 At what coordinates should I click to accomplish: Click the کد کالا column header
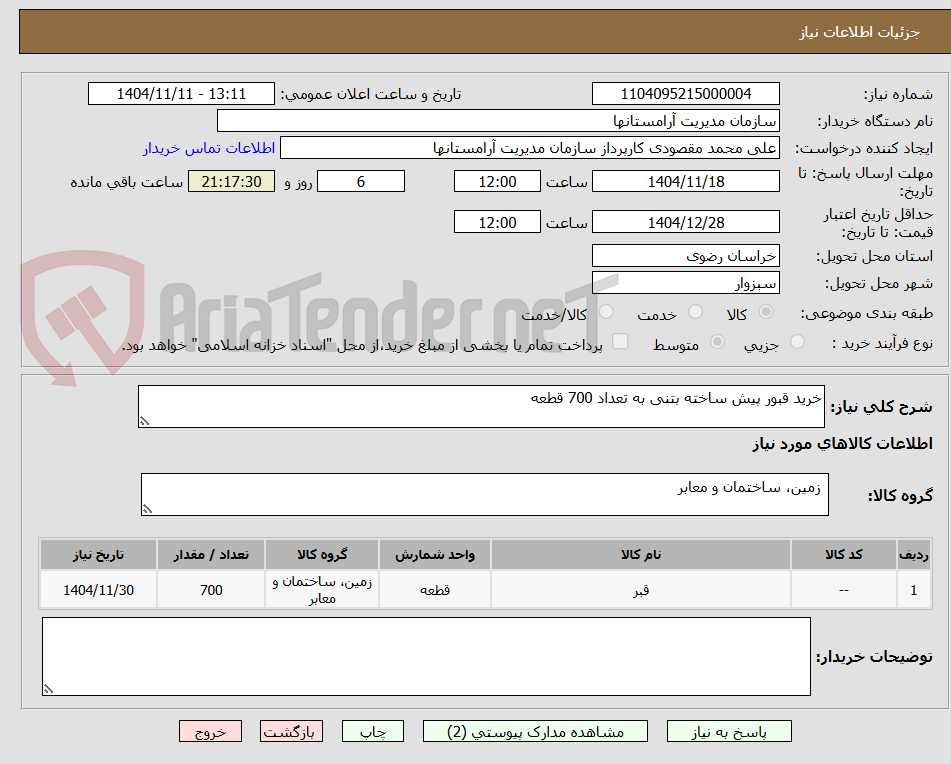pyautogui.click(x=844, y=555)
